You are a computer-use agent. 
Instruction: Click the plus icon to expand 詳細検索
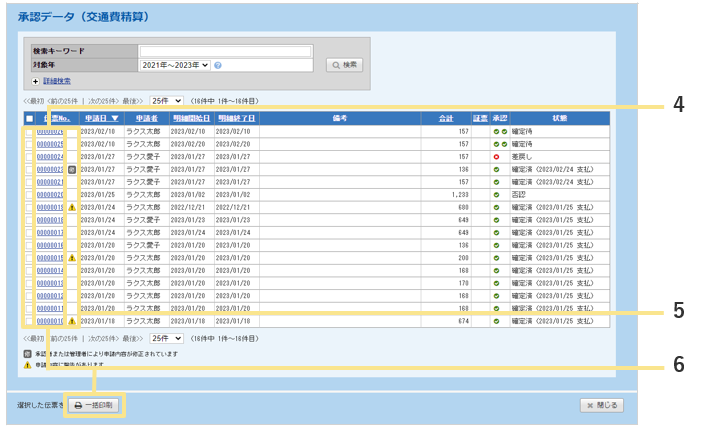(36, 81)
